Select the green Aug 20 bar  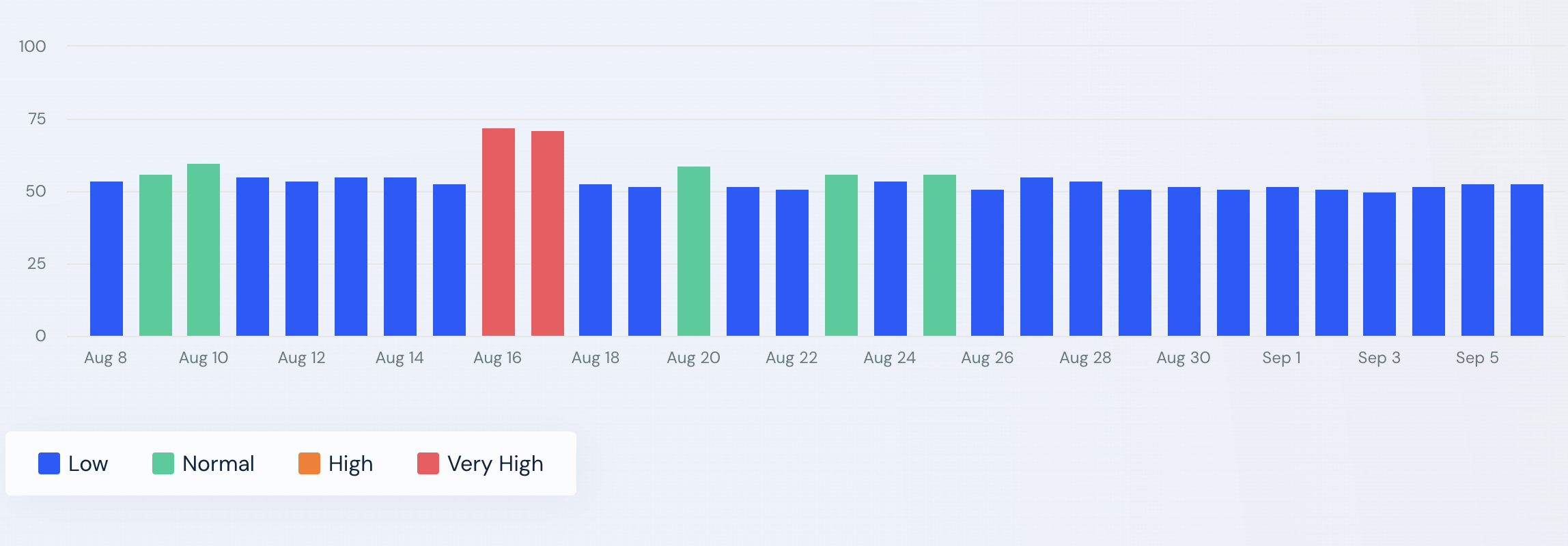point(694,251)
